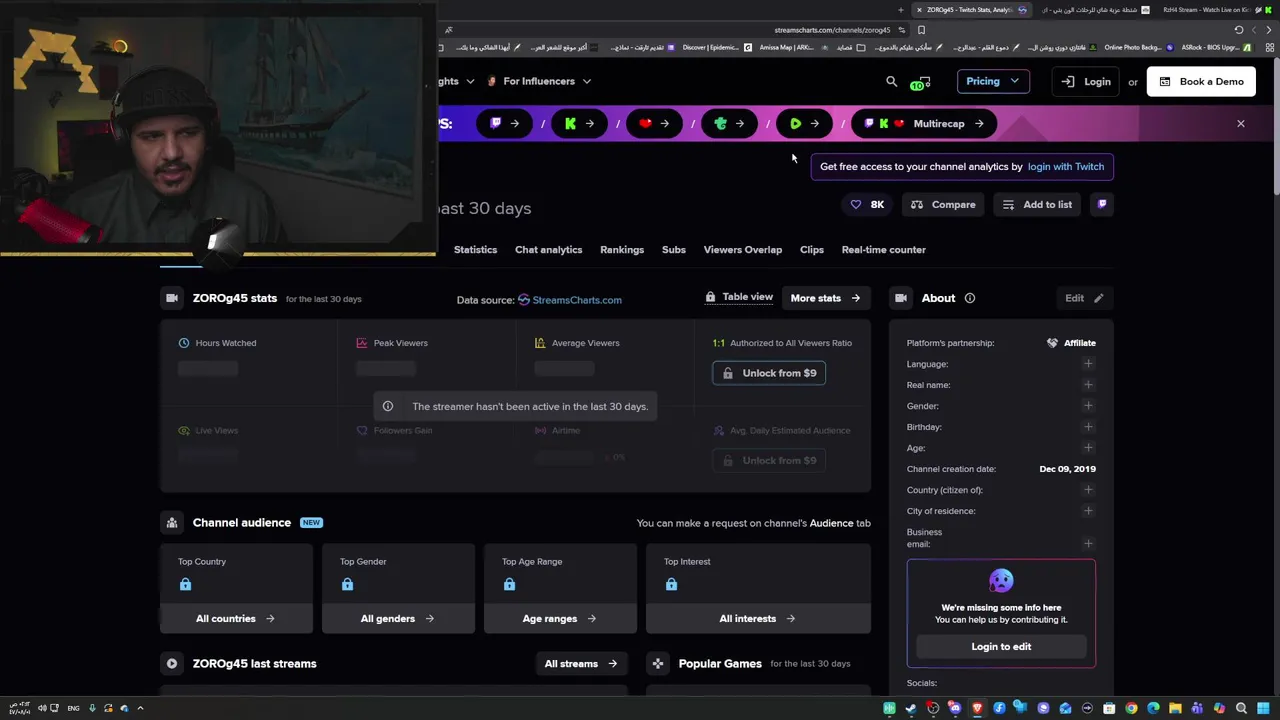The image size is (1280, 720).
Task: Open Age ranges audience link
Action: [559, 619]
